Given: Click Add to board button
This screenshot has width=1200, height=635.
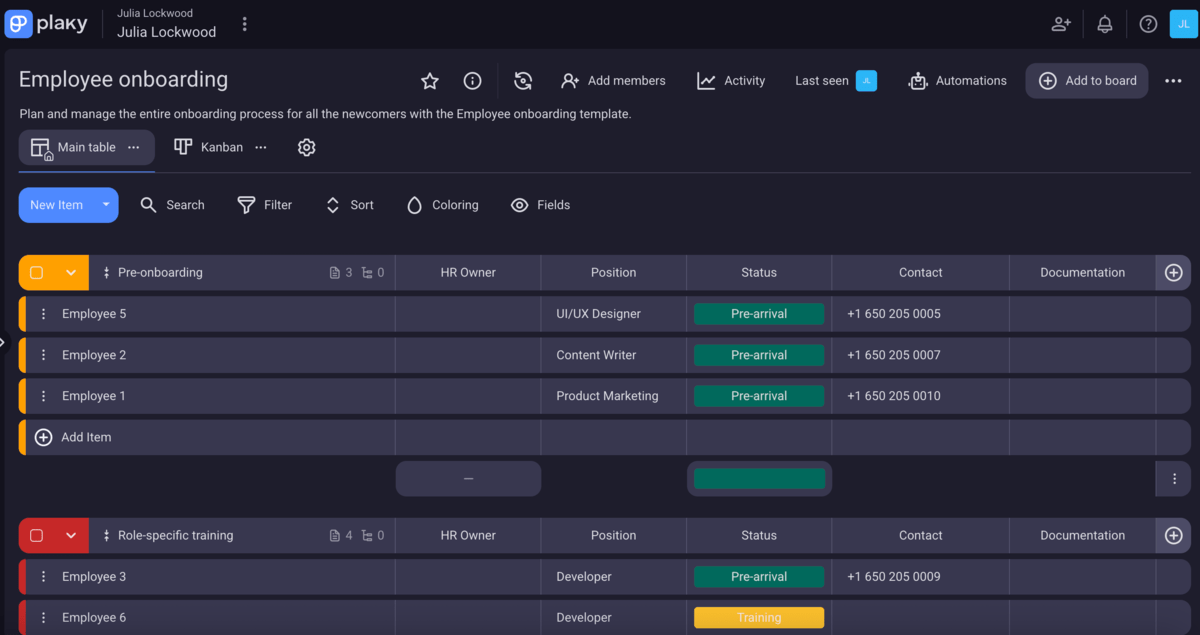Looking at the screenshot, I should click(x=1087, y=81).
